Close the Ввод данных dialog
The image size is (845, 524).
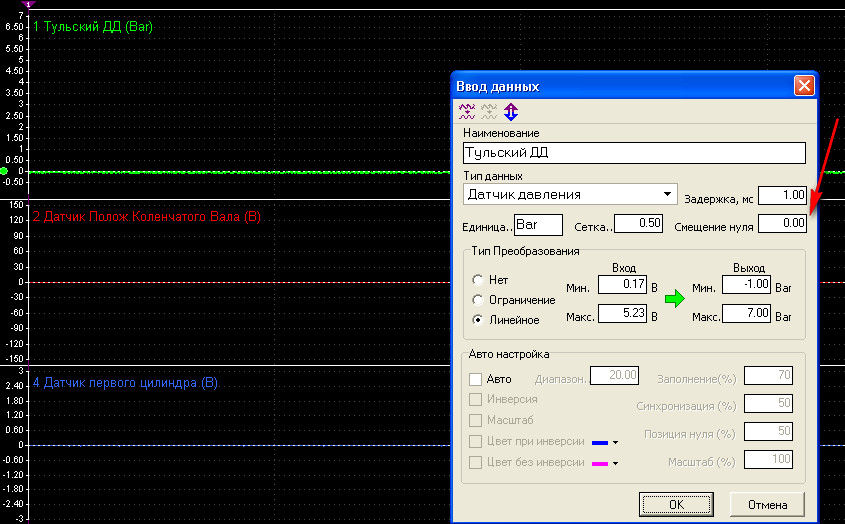tap(804, 86)
